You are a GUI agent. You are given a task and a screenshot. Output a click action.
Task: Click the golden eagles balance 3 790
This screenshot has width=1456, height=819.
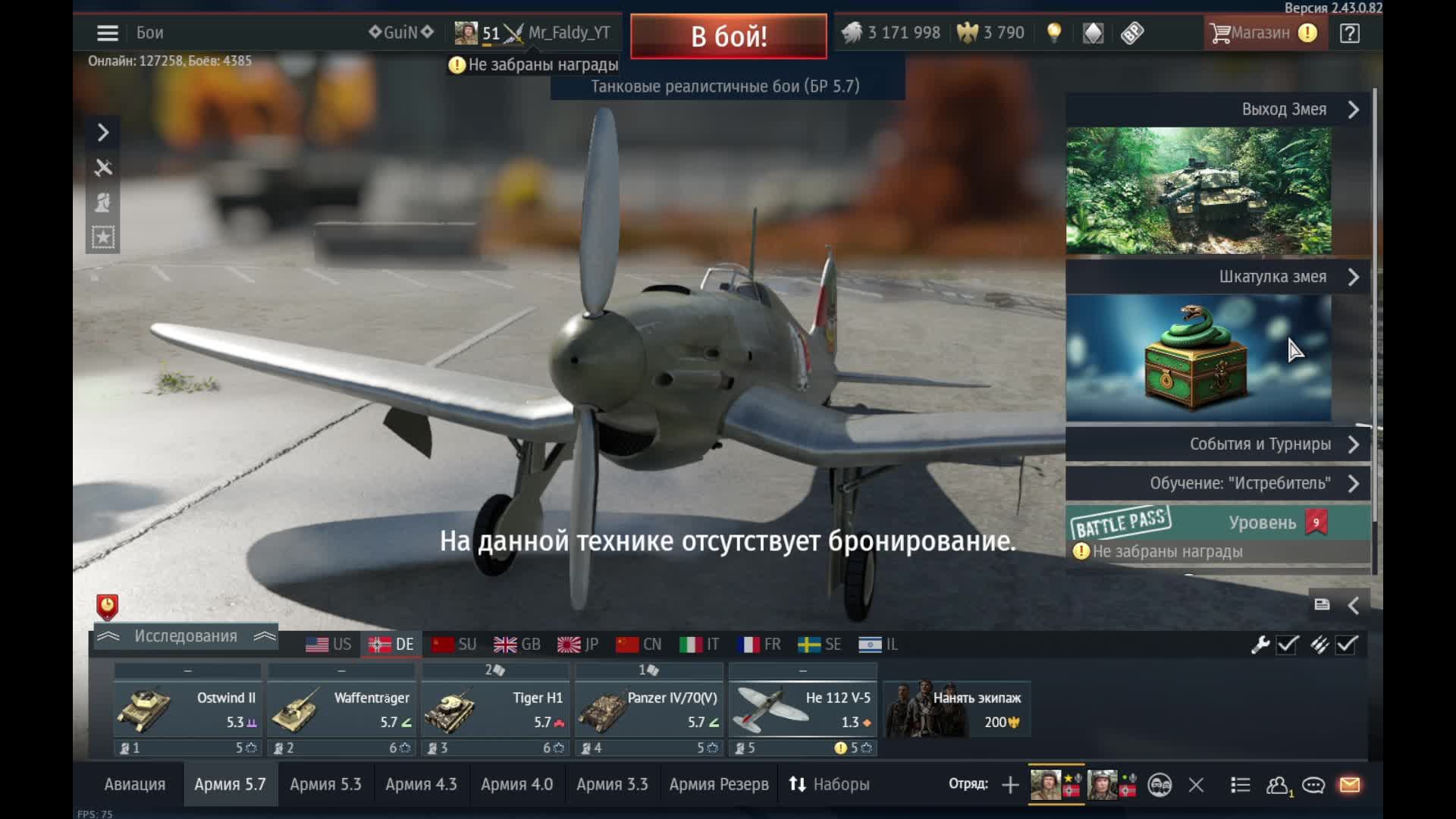990,33
